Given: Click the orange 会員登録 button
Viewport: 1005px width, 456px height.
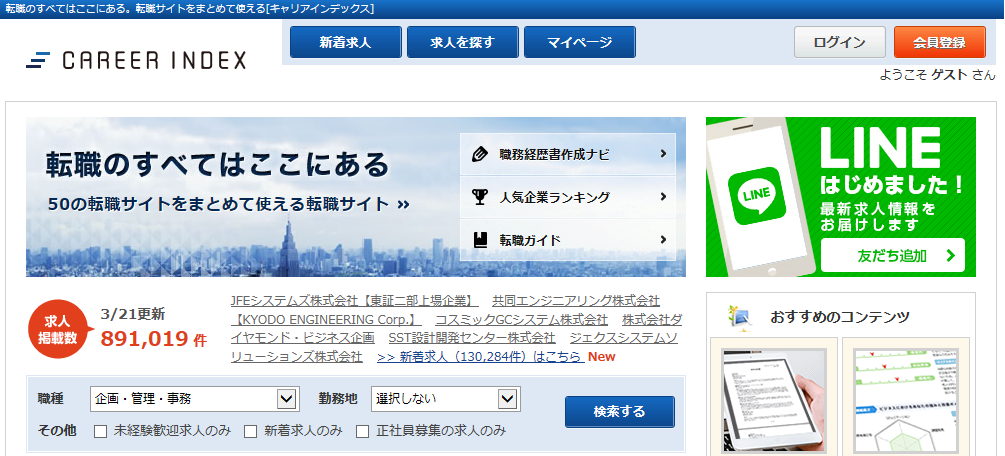Looking at the screenshot, I should click(x=939, y=42).
